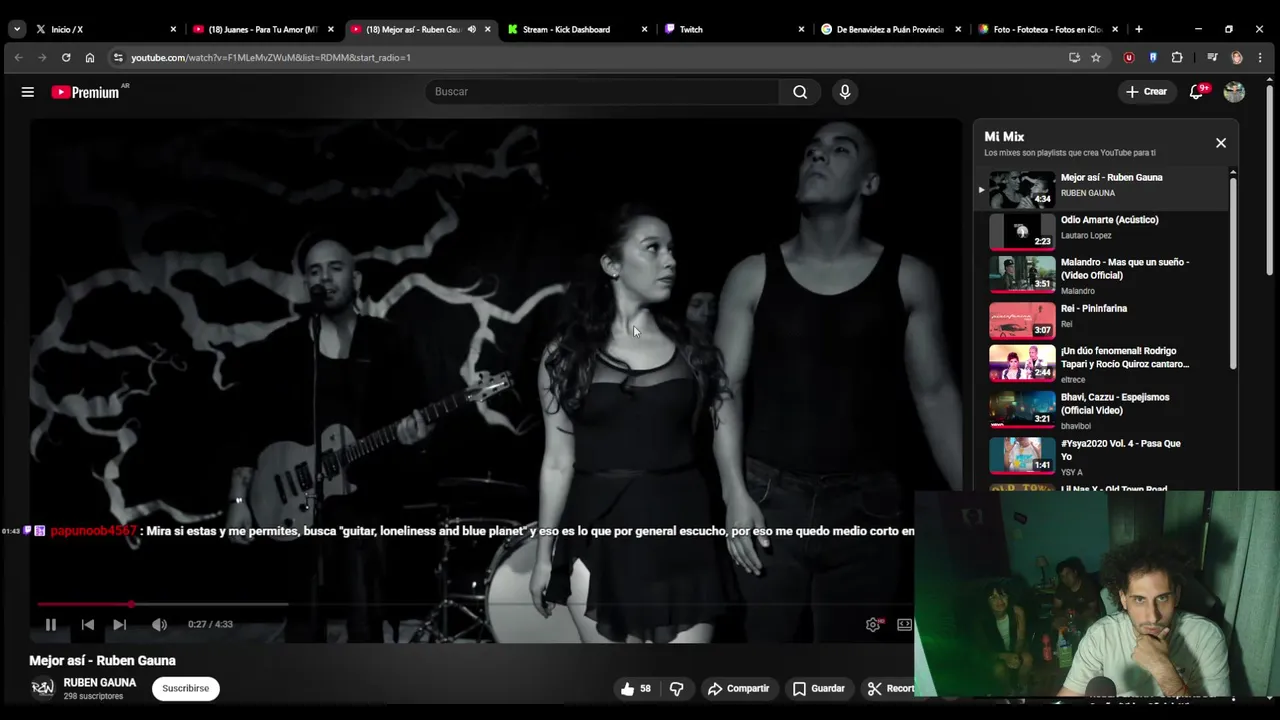Click the Recortar clip scissors button
The width and height of the screenshot is (1280, 720).
click(x=890, y=688)
